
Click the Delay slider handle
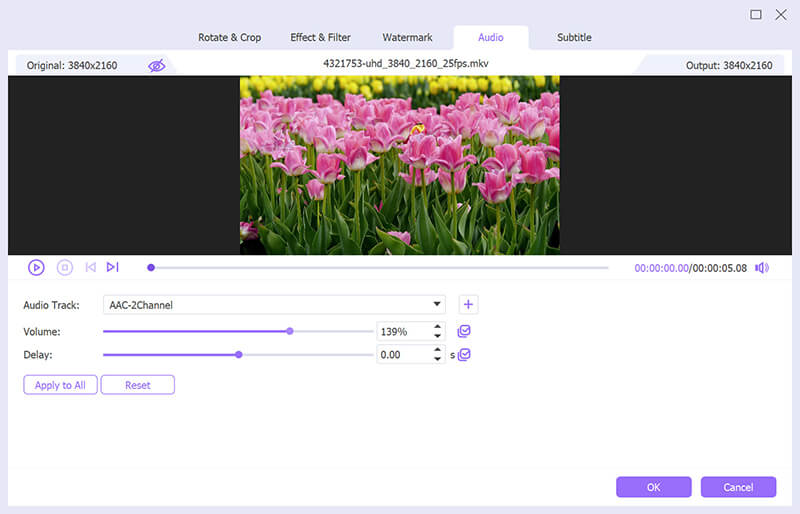pyautogui.click(x=239, y=354)
